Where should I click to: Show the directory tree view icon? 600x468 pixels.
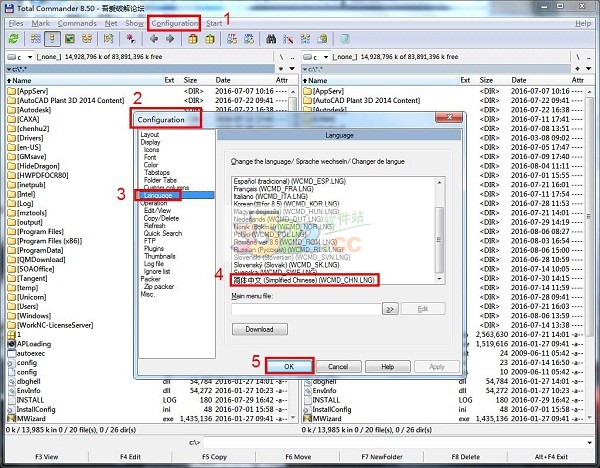coord(87,39)
